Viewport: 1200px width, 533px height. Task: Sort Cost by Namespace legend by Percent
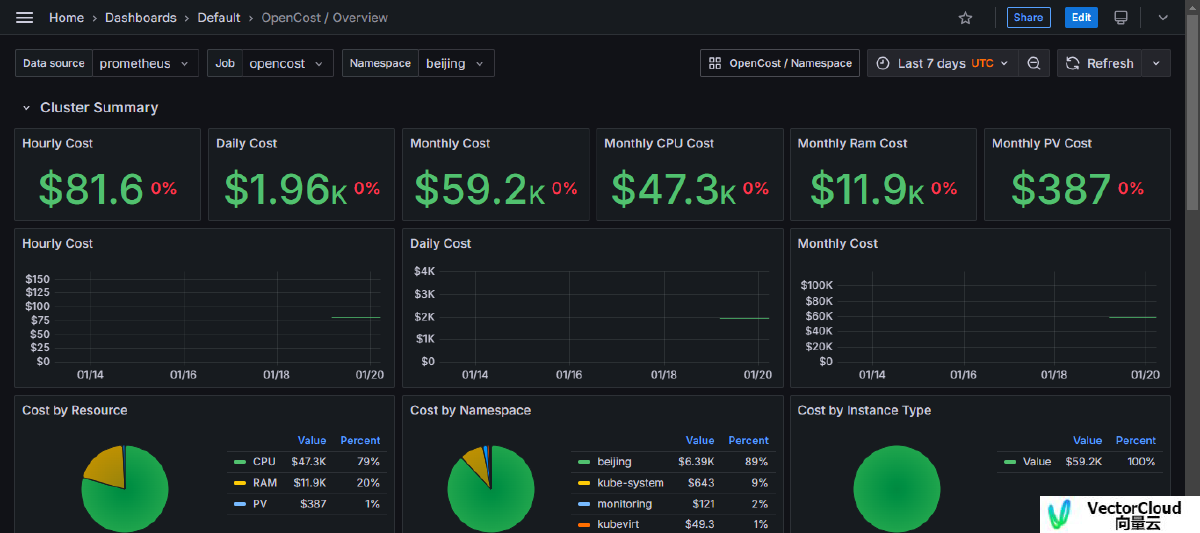pos(748,440)
